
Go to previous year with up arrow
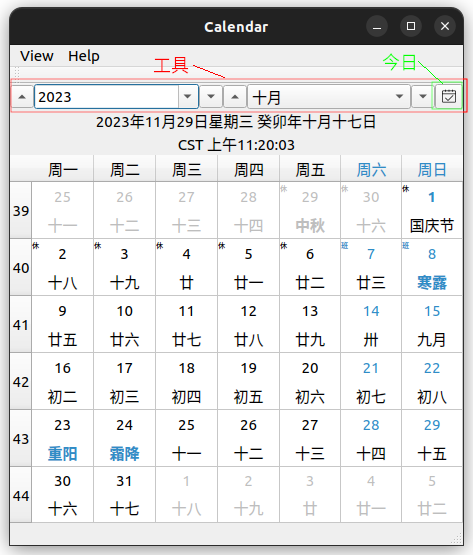pyautogui.click(x=22, y=96)
